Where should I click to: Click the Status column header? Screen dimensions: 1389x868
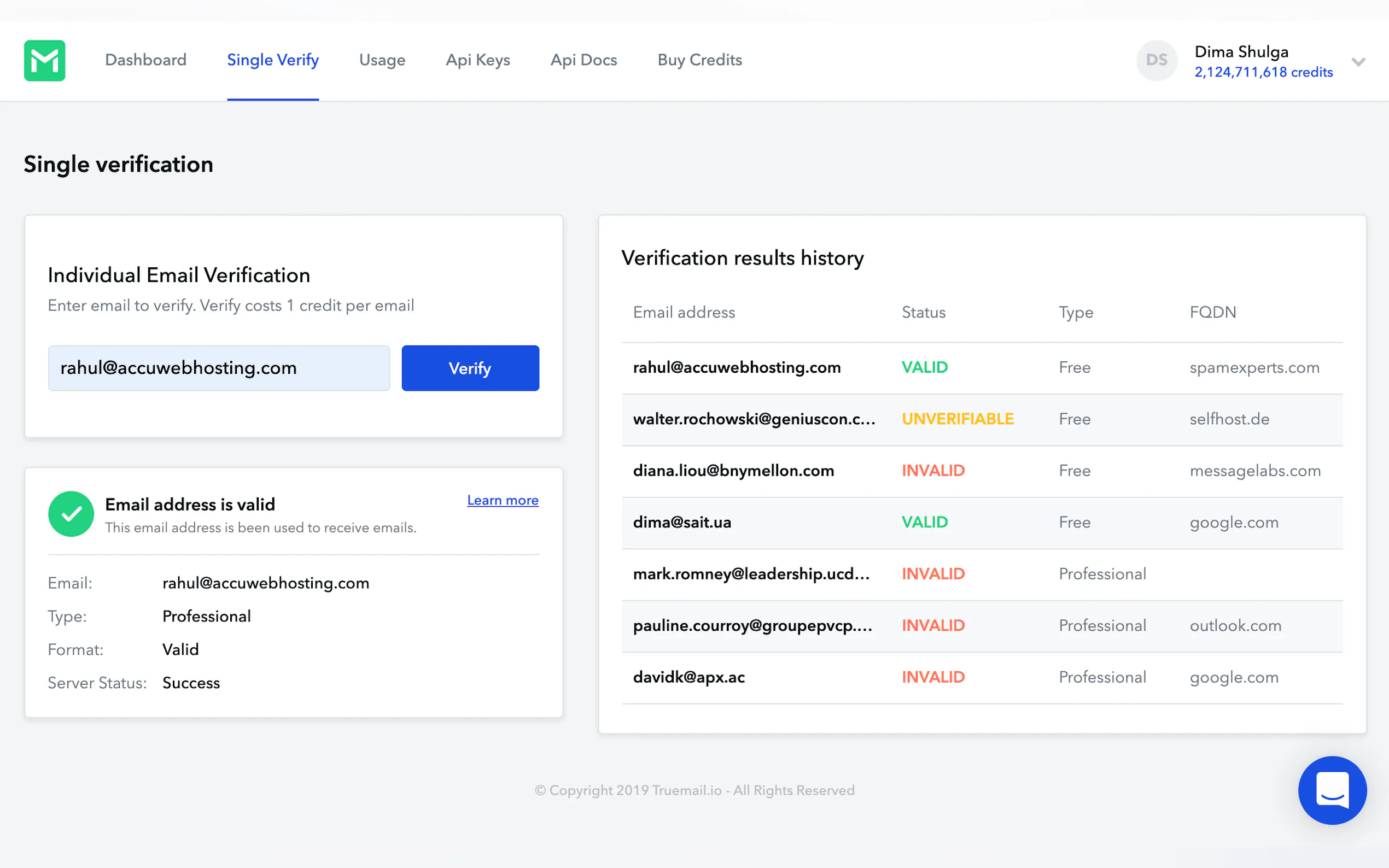point(923,312)
